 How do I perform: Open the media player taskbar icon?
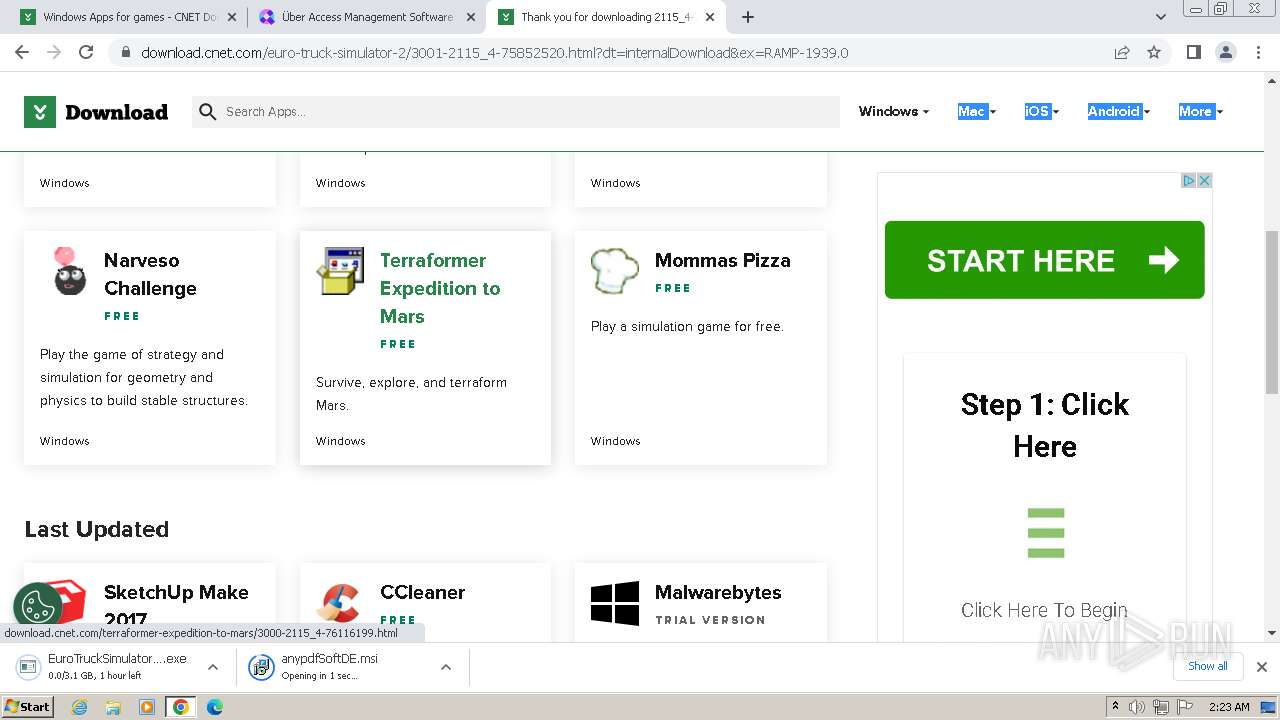point(147,707)
